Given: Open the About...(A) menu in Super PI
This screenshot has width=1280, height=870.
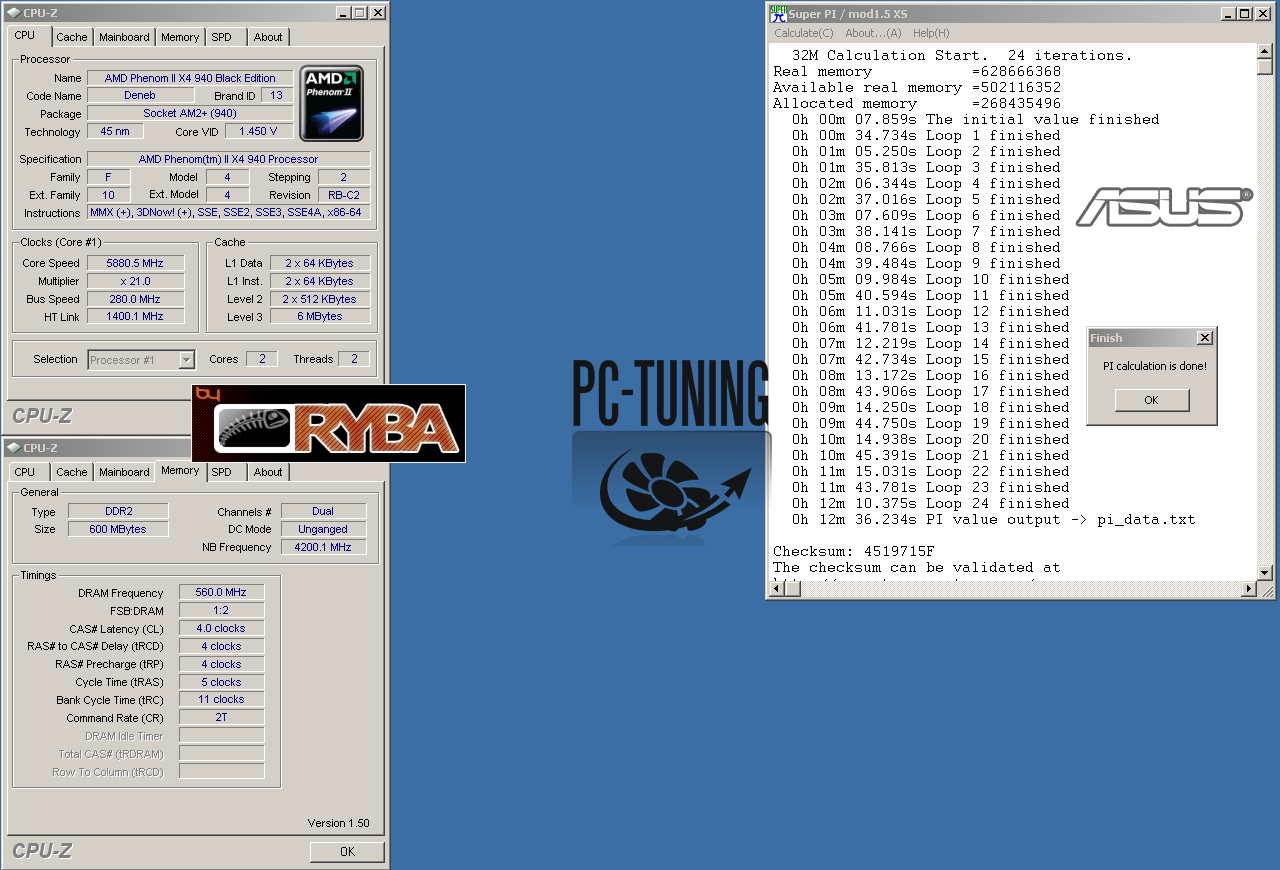Looking at the screenshot, I should pyautogui.click(x=873, y=33).
